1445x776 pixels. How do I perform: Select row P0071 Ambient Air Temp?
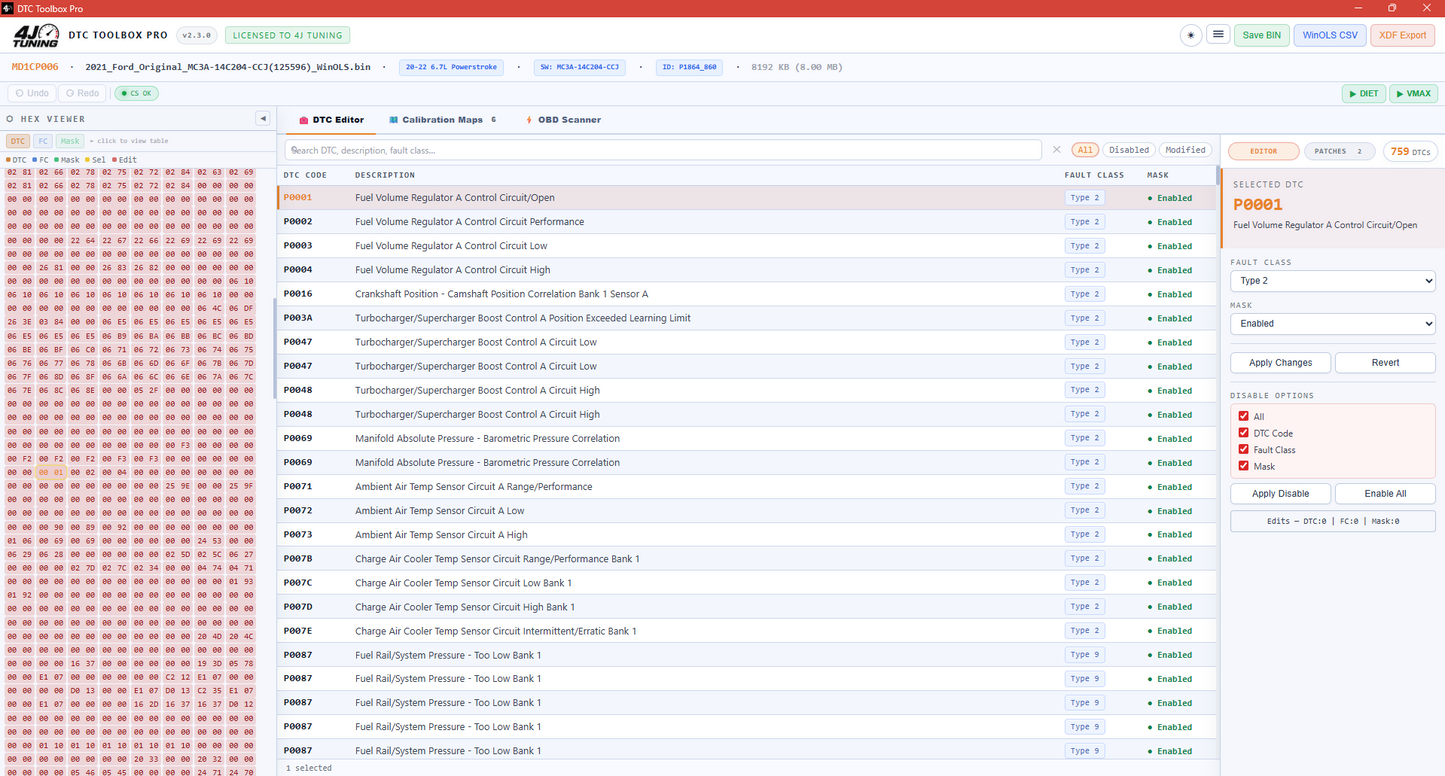[x=746, y=487]
